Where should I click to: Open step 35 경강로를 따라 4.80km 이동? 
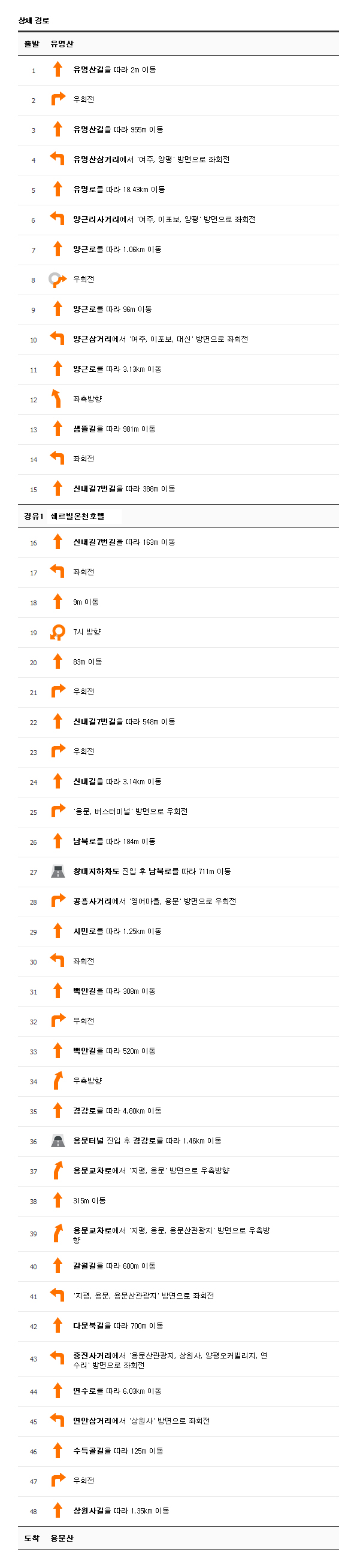point(179,1111)
